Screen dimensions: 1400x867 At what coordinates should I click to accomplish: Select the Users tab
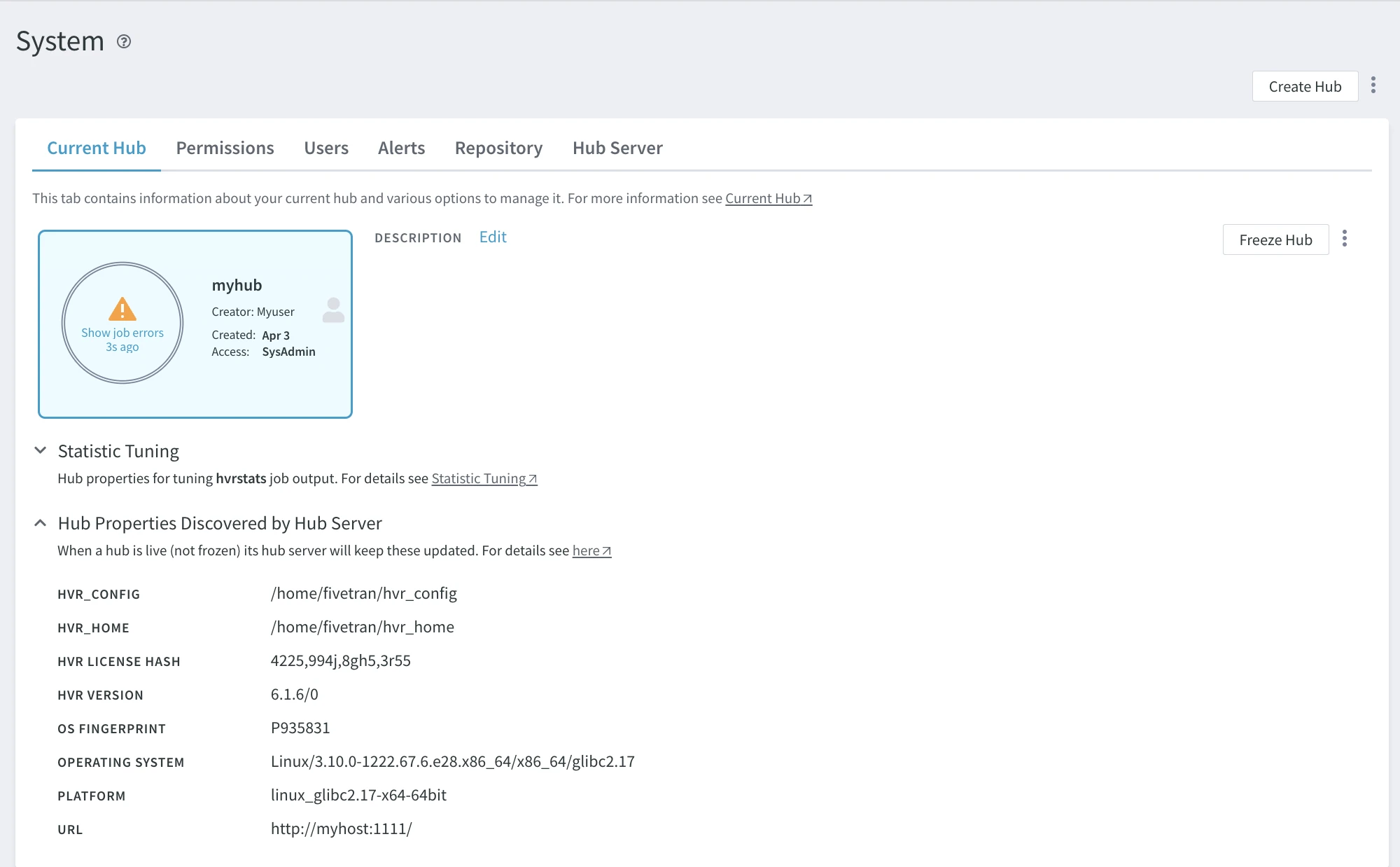(x=326, y=148)
